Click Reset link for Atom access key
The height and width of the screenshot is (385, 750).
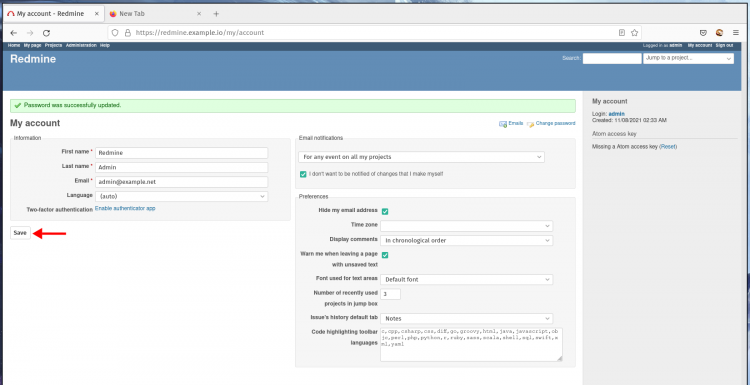pyautogui.click(x=668, y=147)
